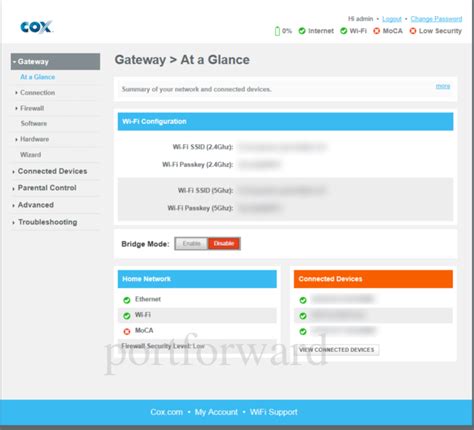
Task: Click the Hi admin greeting text
Action: (x=360, y=19)
